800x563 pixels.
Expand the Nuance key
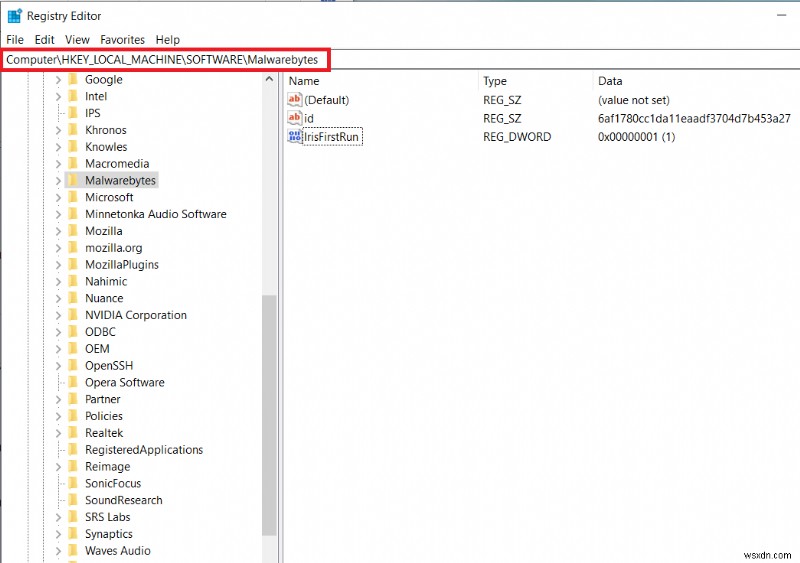(58, 299)
